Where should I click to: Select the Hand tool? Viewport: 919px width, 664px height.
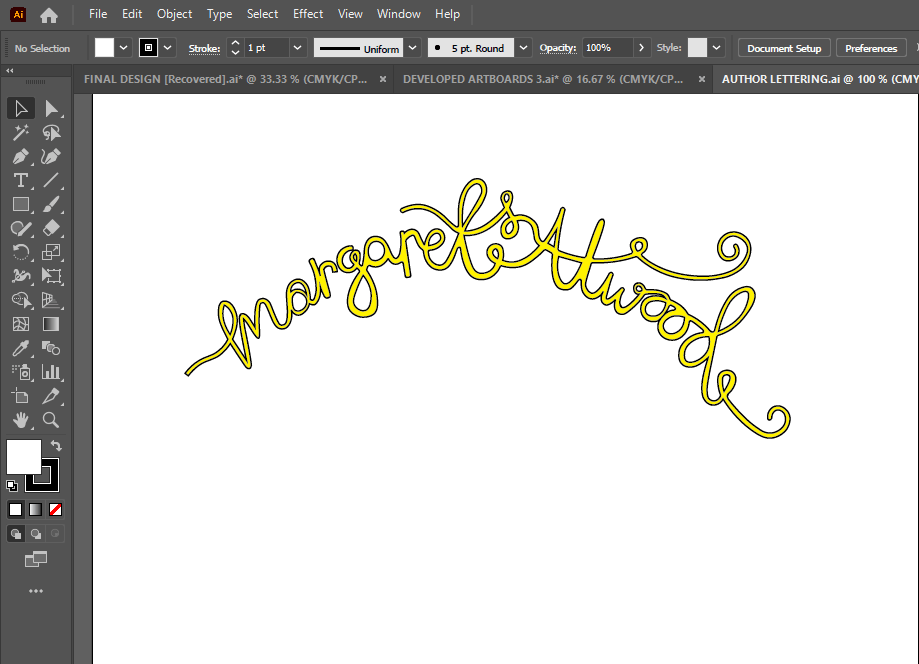pyautogui.click(x=20, y=420)
